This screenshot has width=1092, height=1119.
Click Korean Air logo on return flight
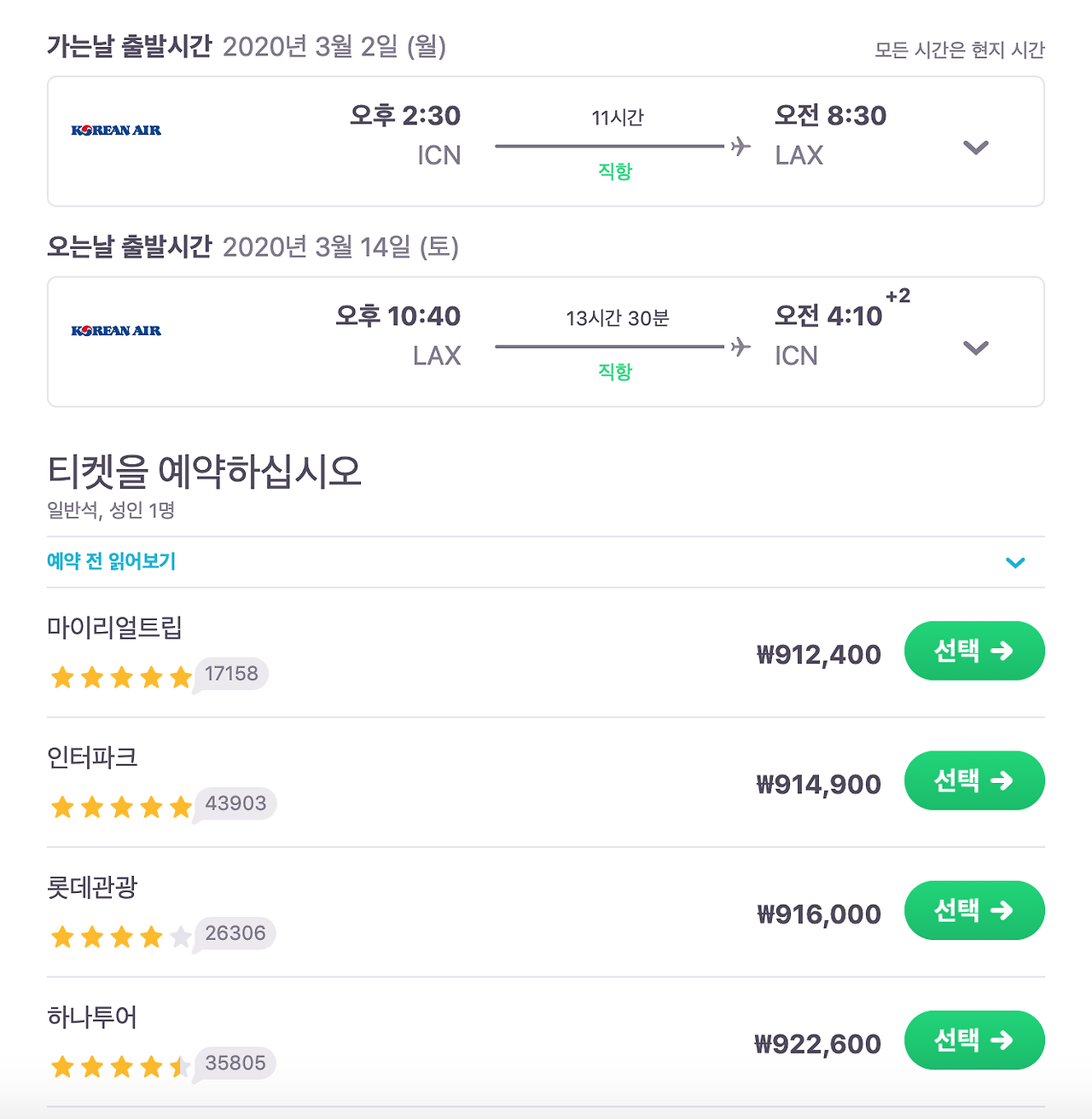pos(116,331)
